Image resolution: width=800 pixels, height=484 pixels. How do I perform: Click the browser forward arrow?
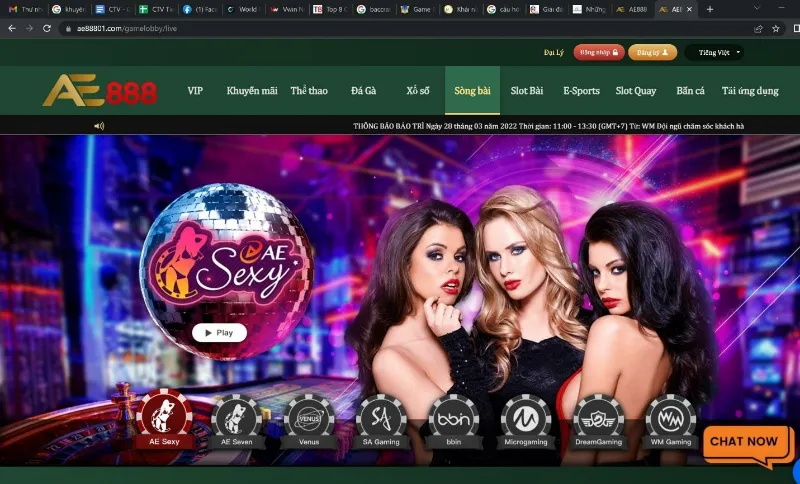pyautogui.click(x=29, y=29)
